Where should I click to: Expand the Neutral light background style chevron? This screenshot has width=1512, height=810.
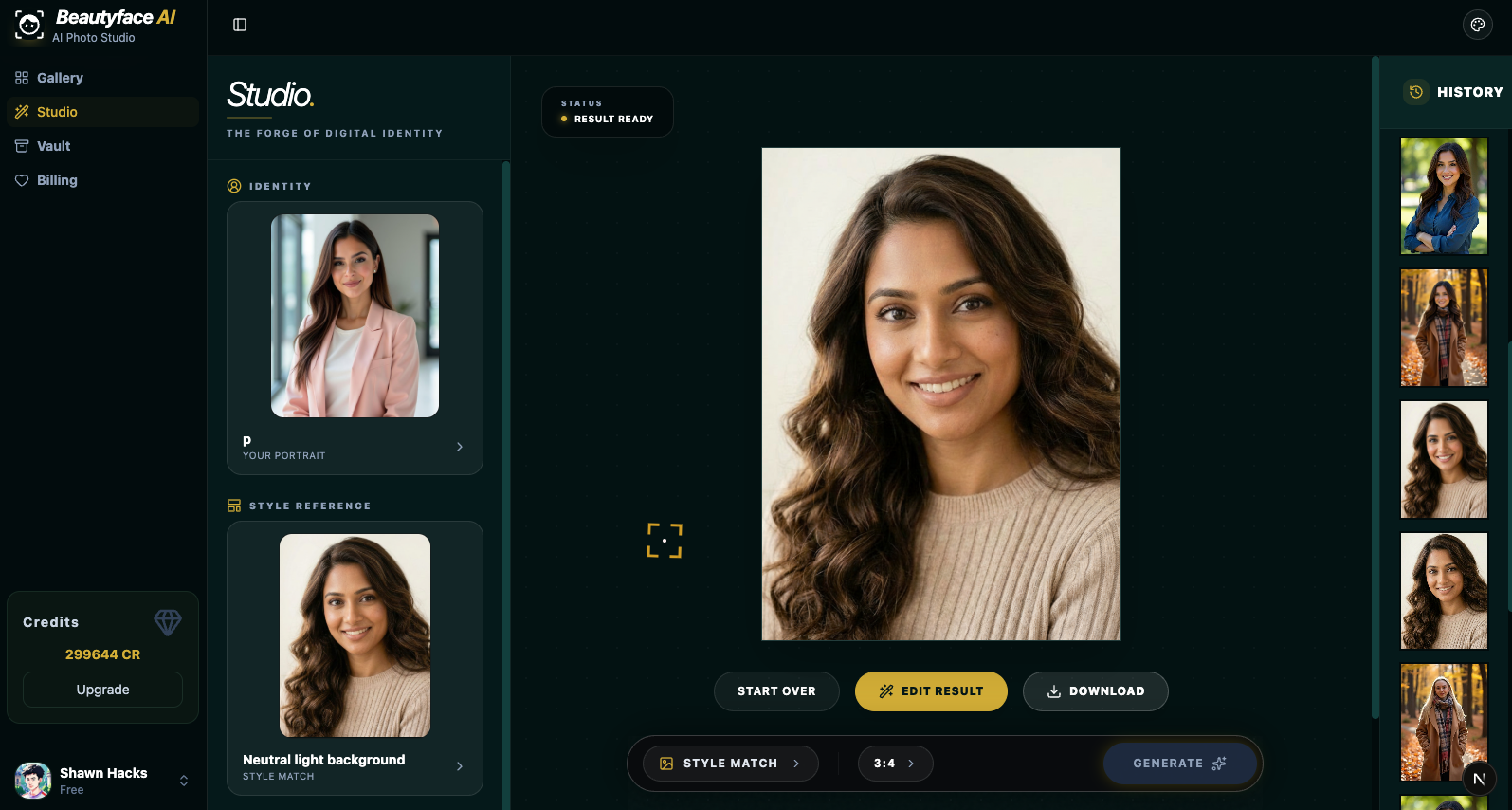click(x=460, y=766)
